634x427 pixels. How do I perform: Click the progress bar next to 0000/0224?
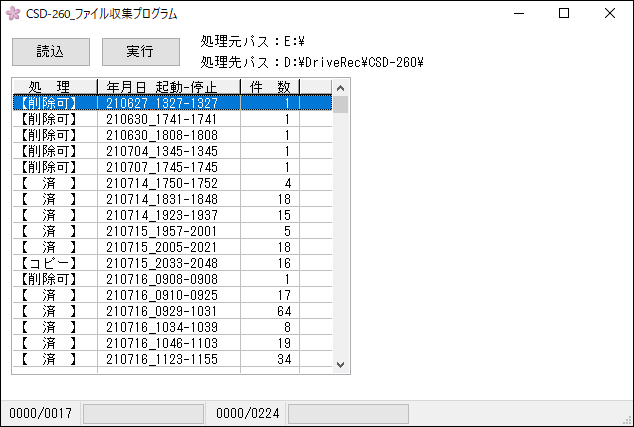click(348, 414)
